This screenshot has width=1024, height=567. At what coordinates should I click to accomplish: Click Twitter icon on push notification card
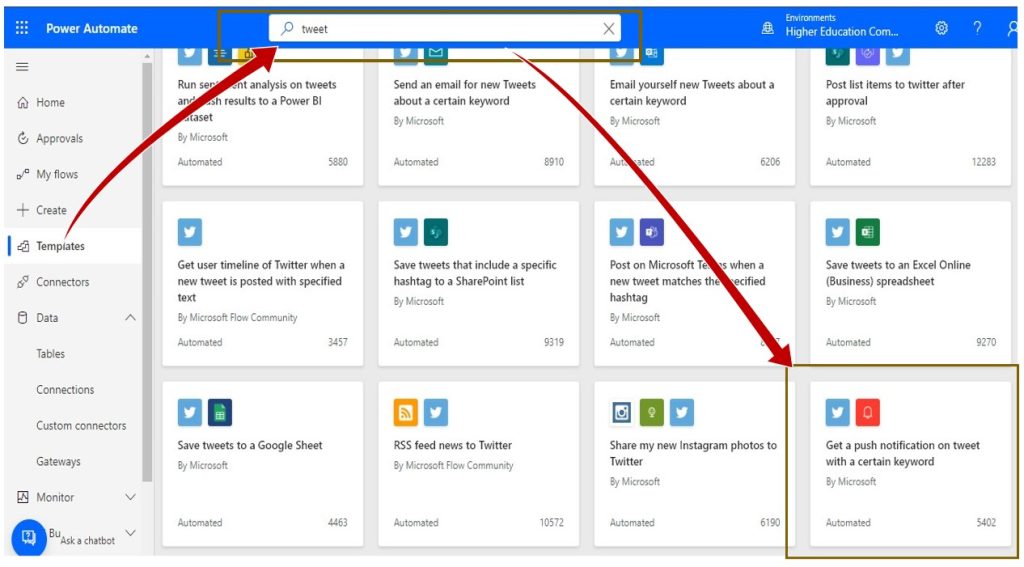pos(837,412)
